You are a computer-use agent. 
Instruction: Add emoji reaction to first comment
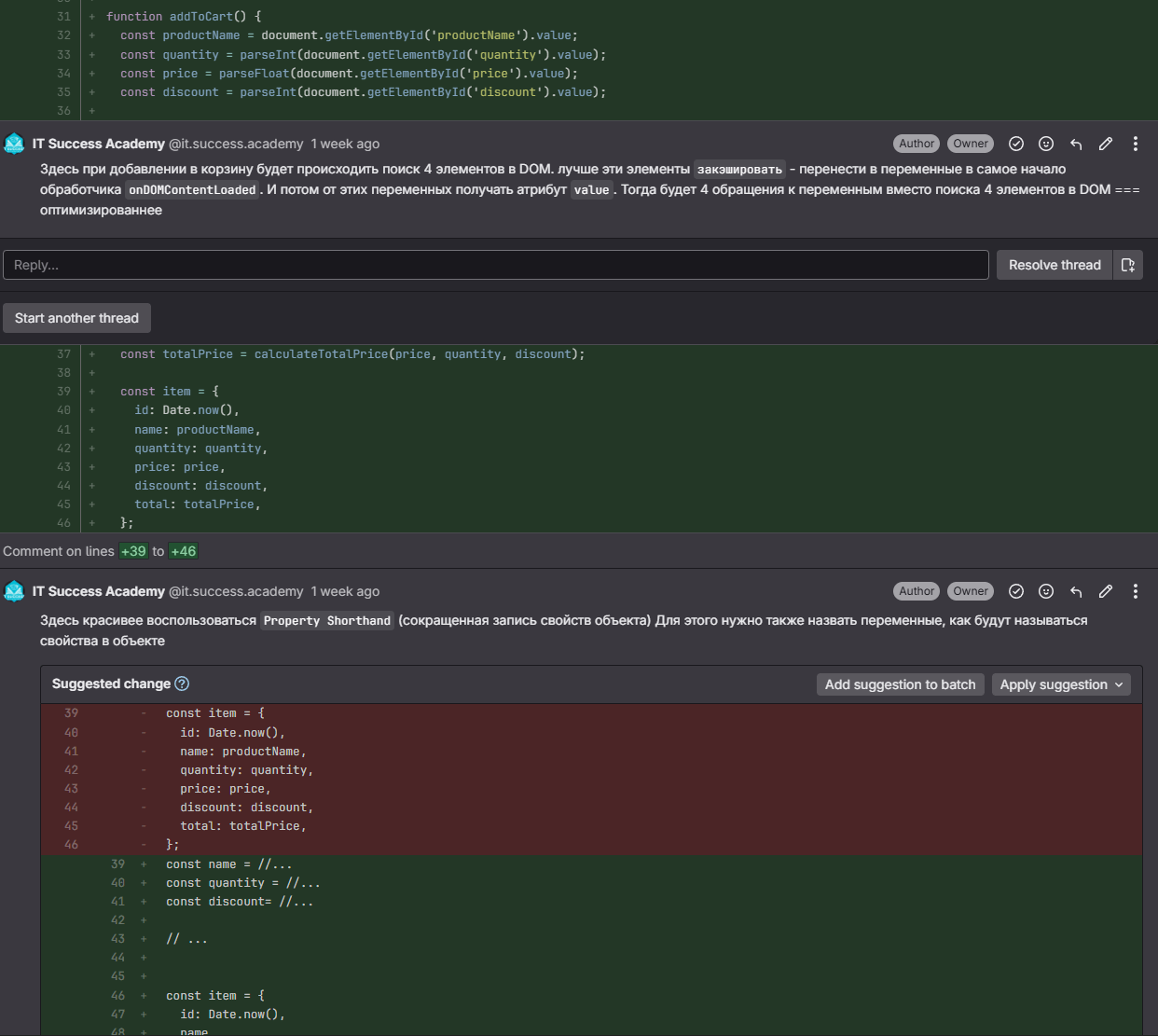coord(1046,144)
